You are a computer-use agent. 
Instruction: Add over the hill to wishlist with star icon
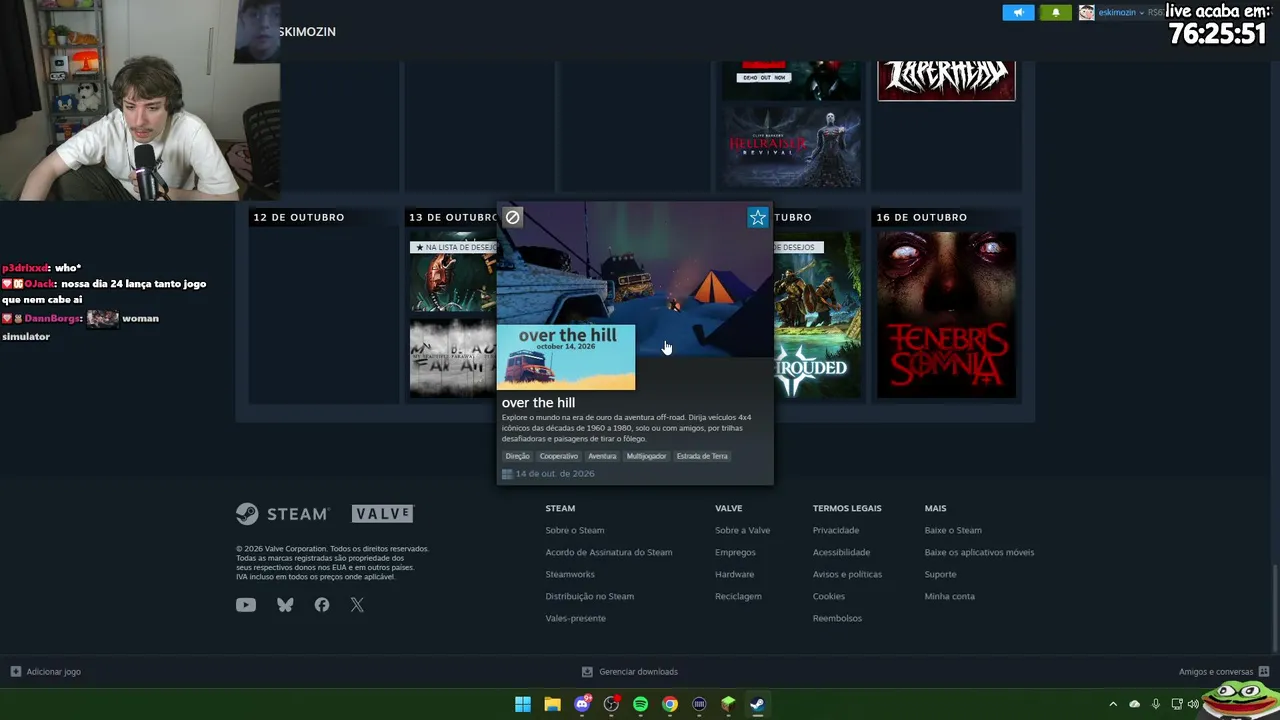(x=758, y=217)
